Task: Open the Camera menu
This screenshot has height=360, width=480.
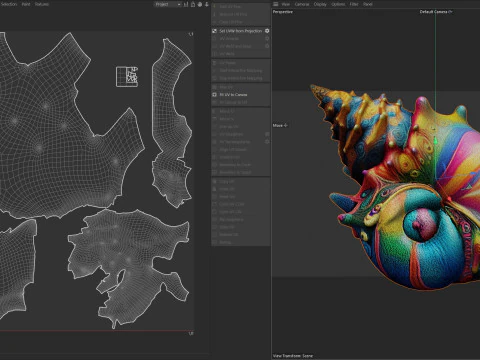Action: click(302, 4)
